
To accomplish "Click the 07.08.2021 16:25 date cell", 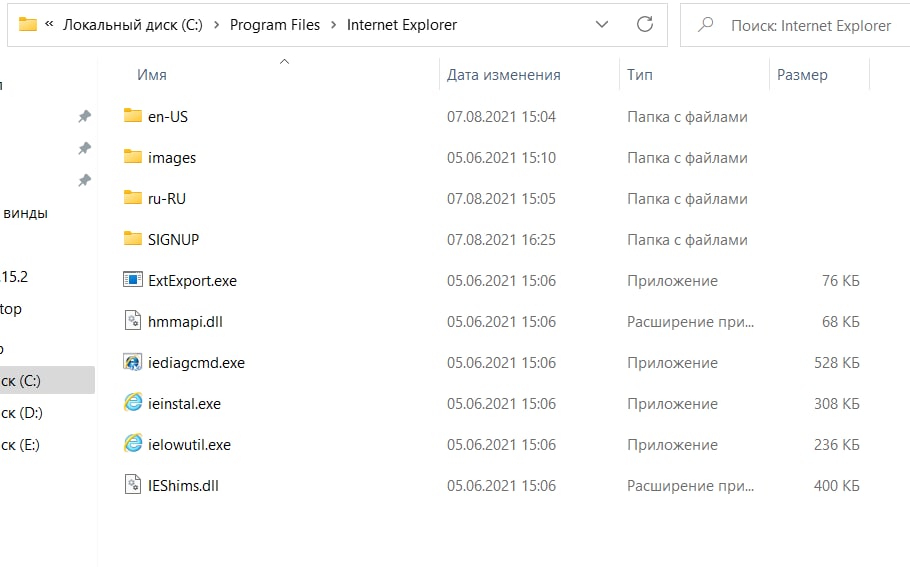I will click(x=501, y=240).
